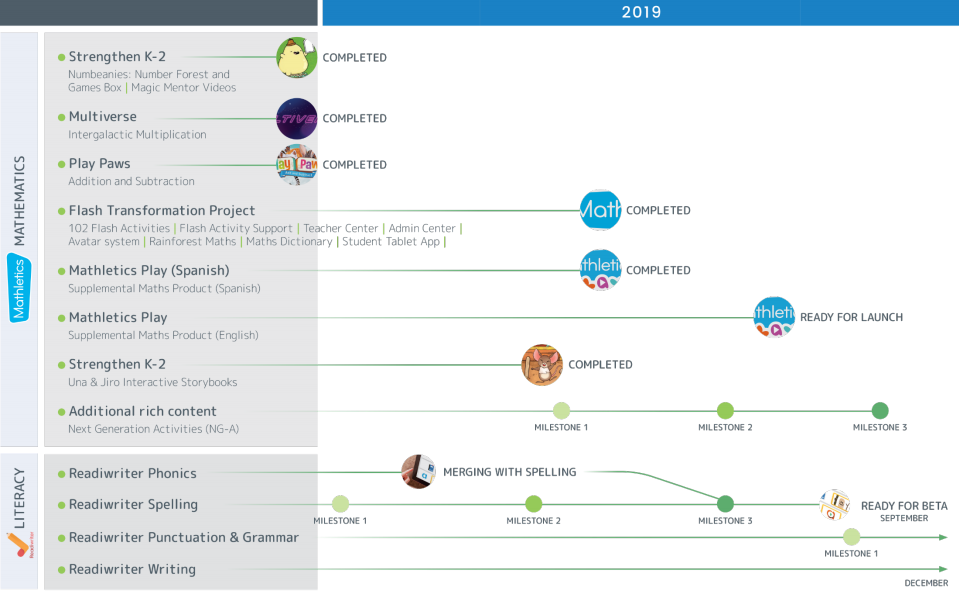Select Milestone 3 dot on Additional rich content
This screenshot has height=593, width=959.
(880, 411)
